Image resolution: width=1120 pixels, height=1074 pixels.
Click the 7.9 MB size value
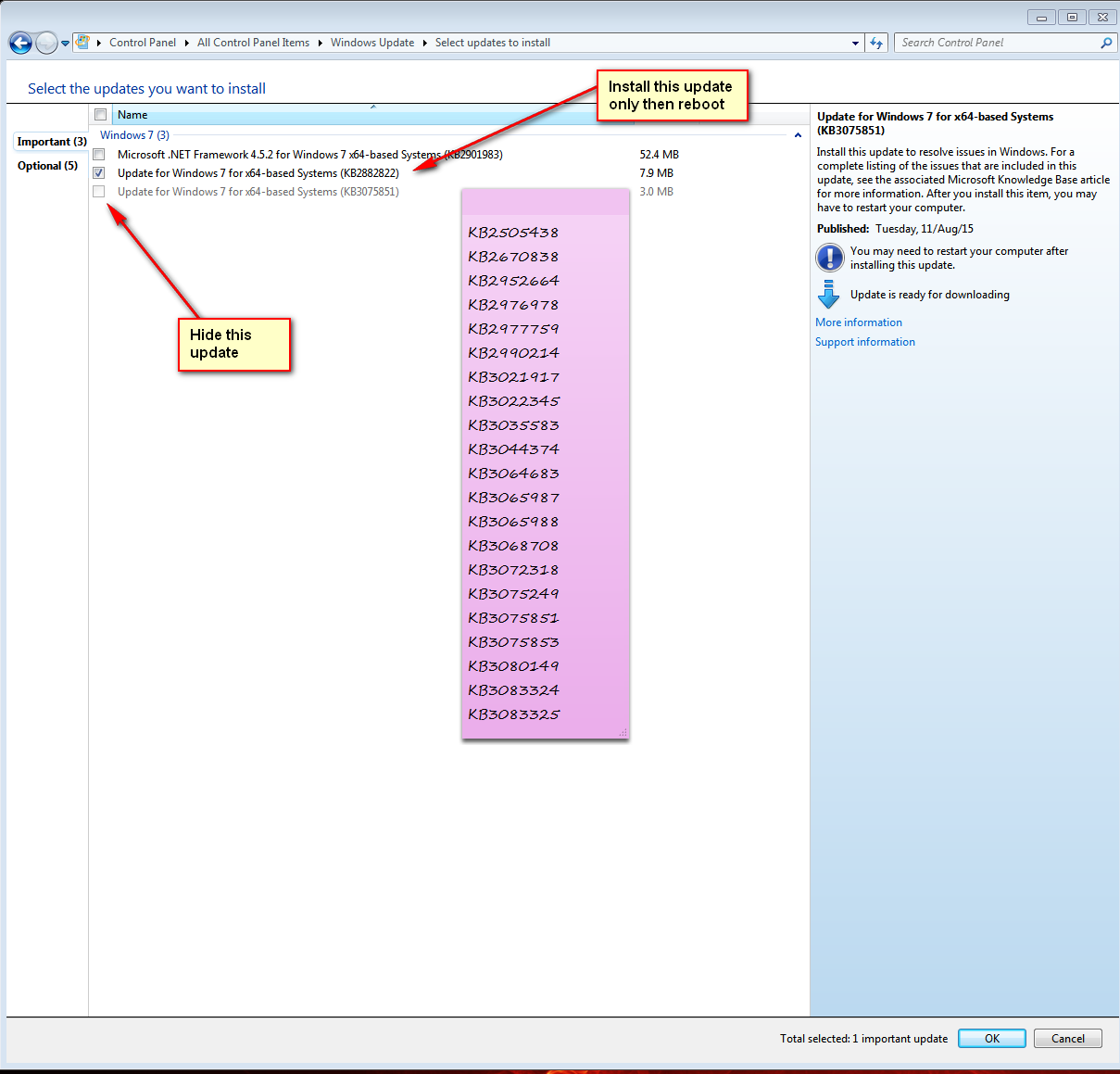657,173
